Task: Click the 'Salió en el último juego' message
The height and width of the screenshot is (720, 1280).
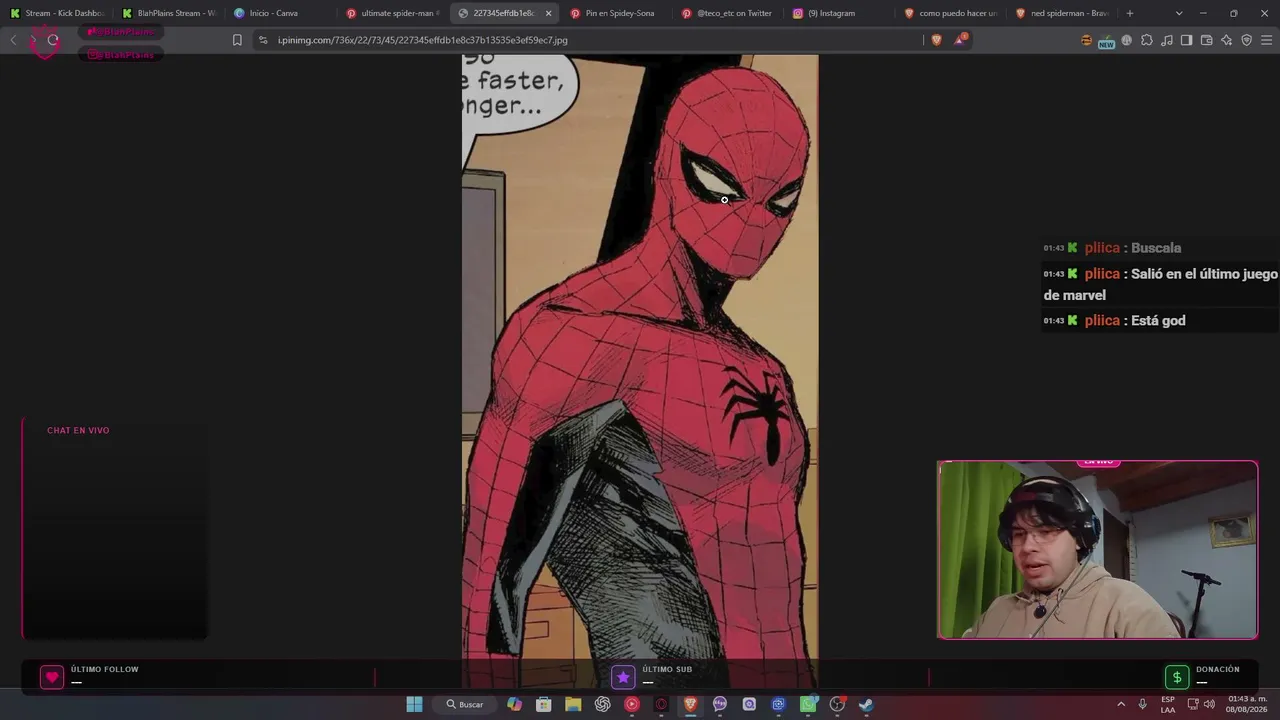Action: click(x=1160, y=284)
